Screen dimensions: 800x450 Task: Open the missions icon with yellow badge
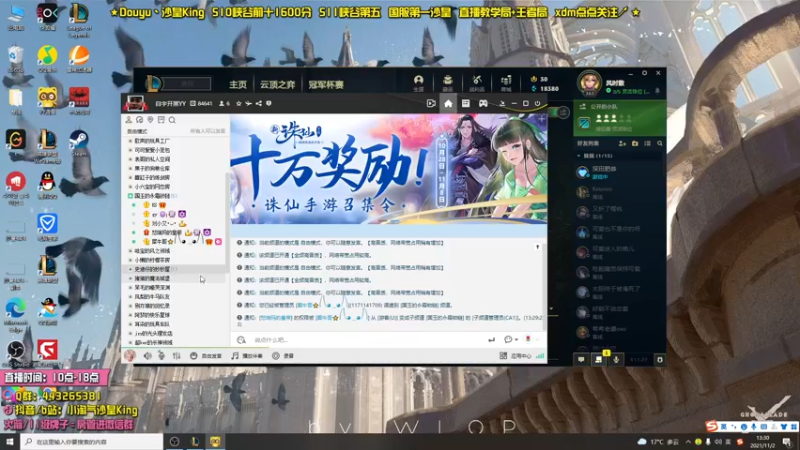599,359
